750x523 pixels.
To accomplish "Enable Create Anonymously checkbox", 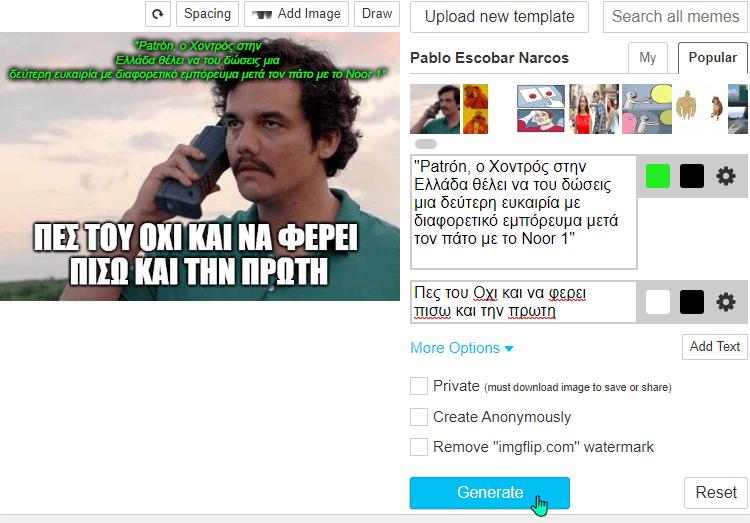I will click(419, 417).
